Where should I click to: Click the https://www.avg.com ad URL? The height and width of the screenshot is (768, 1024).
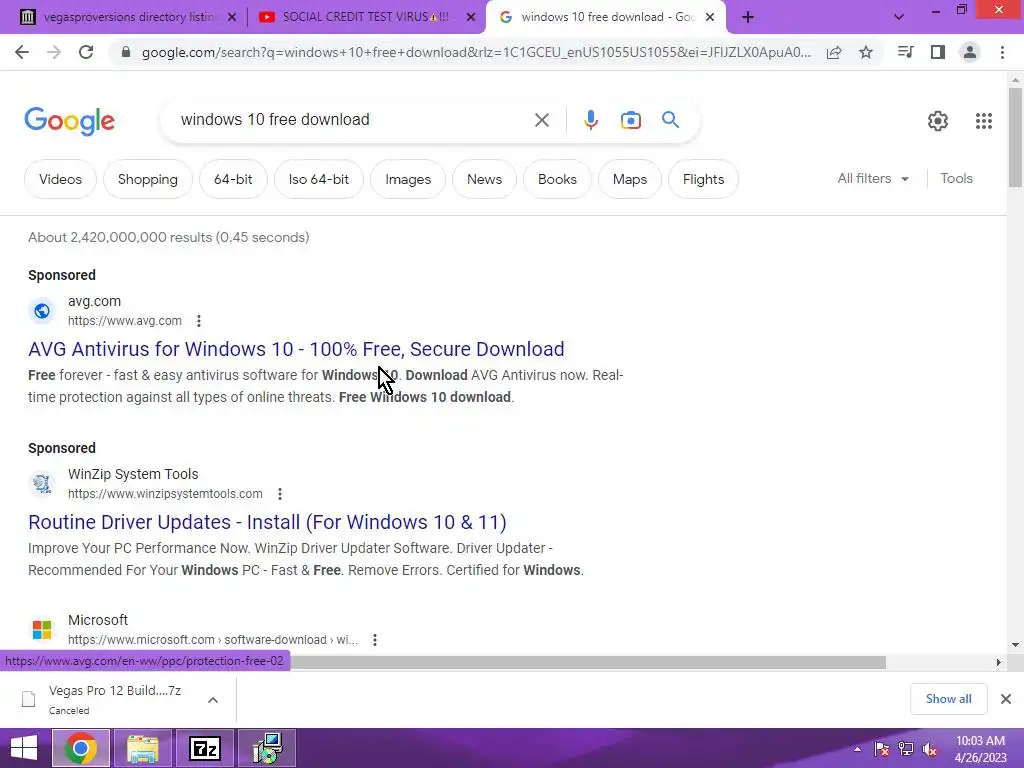125,321
